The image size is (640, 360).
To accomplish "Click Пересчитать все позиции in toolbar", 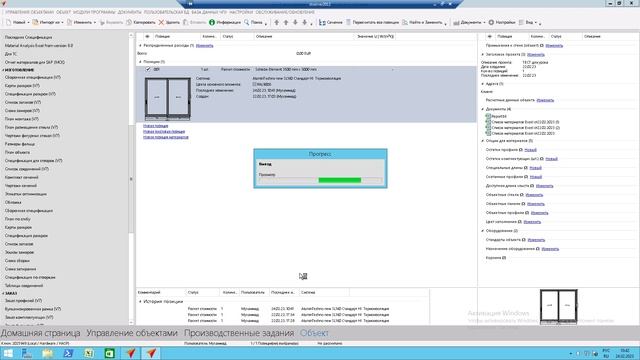I will (372, 22).
